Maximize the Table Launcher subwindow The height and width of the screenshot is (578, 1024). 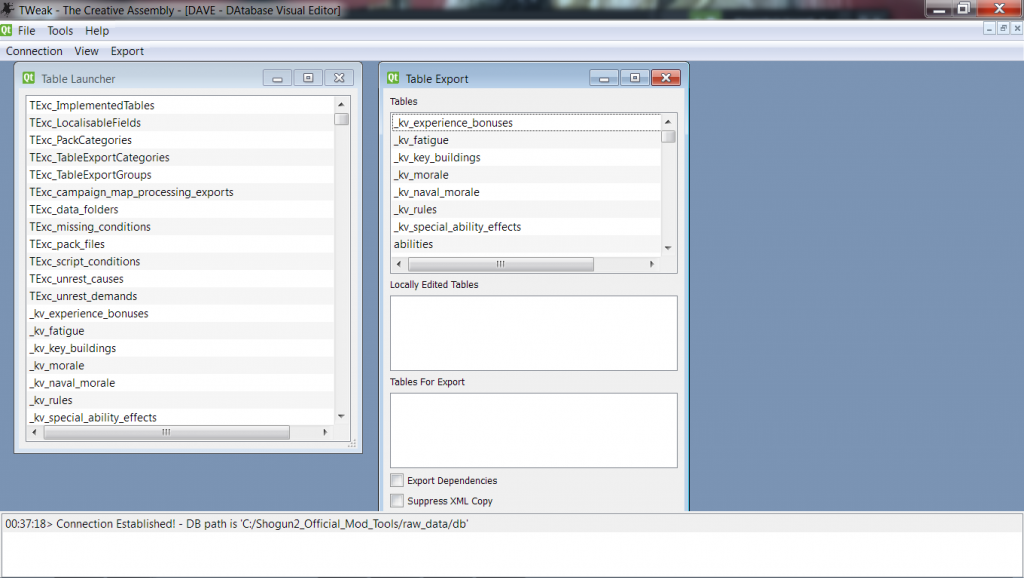308,78
